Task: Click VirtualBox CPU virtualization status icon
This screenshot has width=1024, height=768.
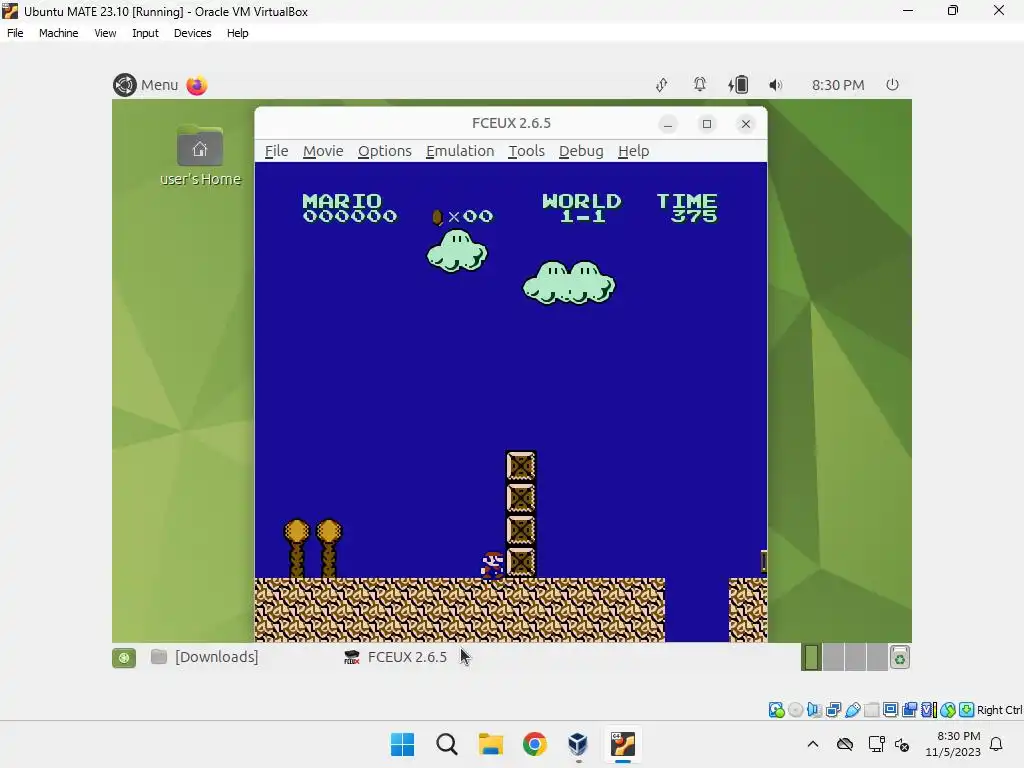Action: point(929,710)
